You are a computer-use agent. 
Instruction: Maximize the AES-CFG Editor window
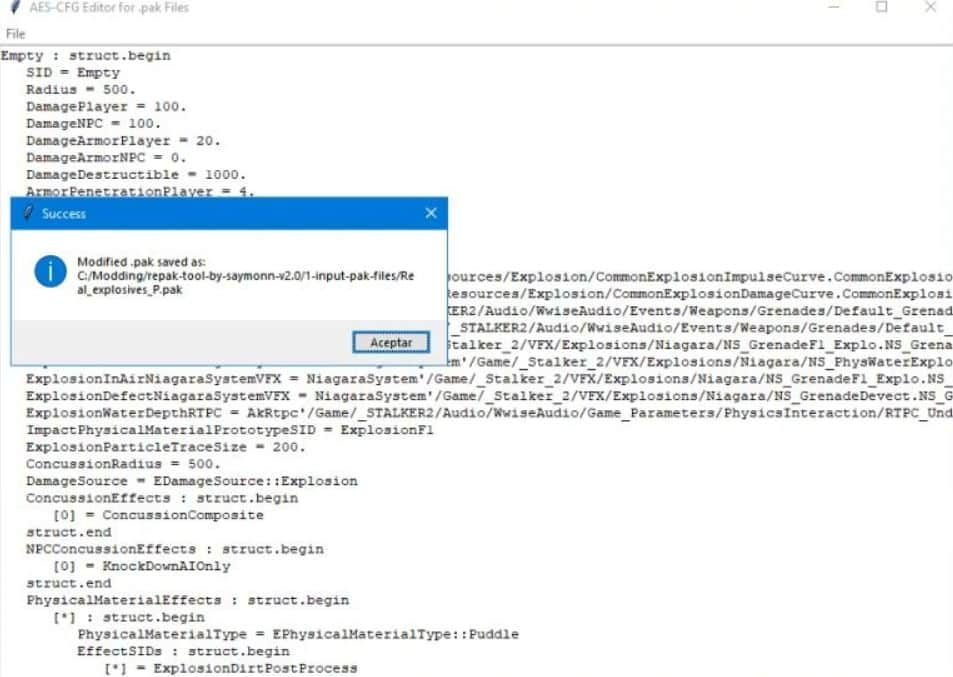(x=881, y=8)
